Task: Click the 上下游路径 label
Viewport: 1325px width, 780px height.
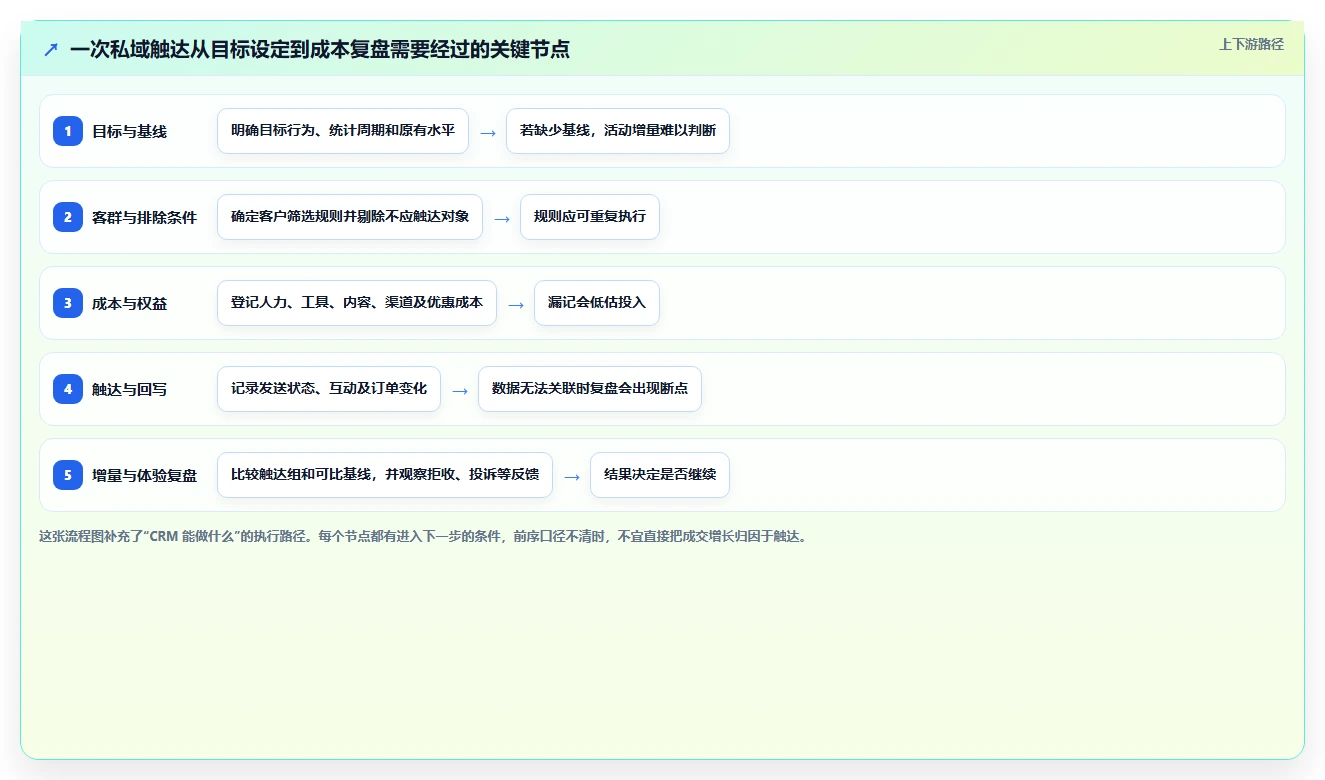Action: click(x=1251, y=44)
